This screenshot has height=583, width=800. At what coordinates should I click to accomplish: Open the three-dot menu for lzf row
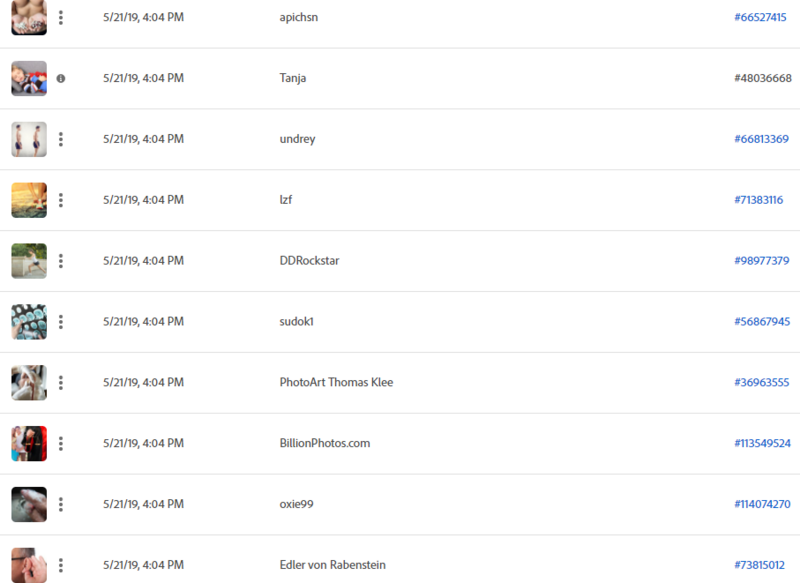(x=61, y=200)
